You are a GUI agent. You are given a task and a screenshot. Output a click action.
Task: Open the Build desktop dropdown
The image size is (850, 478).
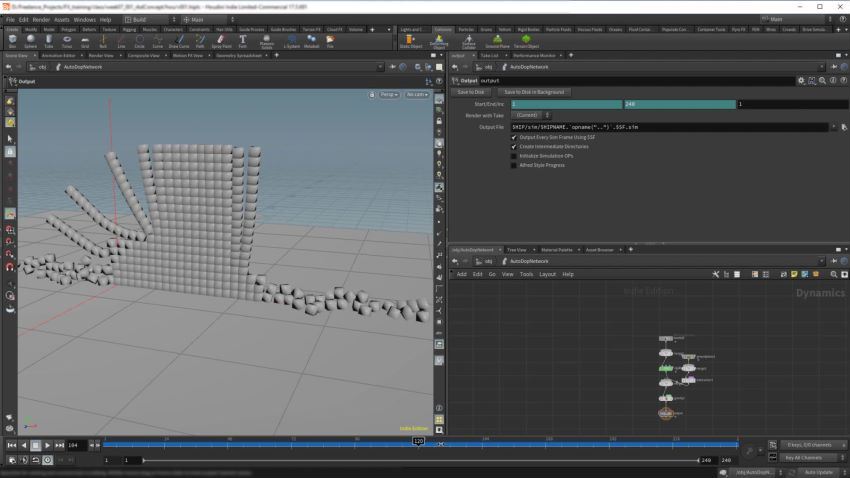[151, 20]
